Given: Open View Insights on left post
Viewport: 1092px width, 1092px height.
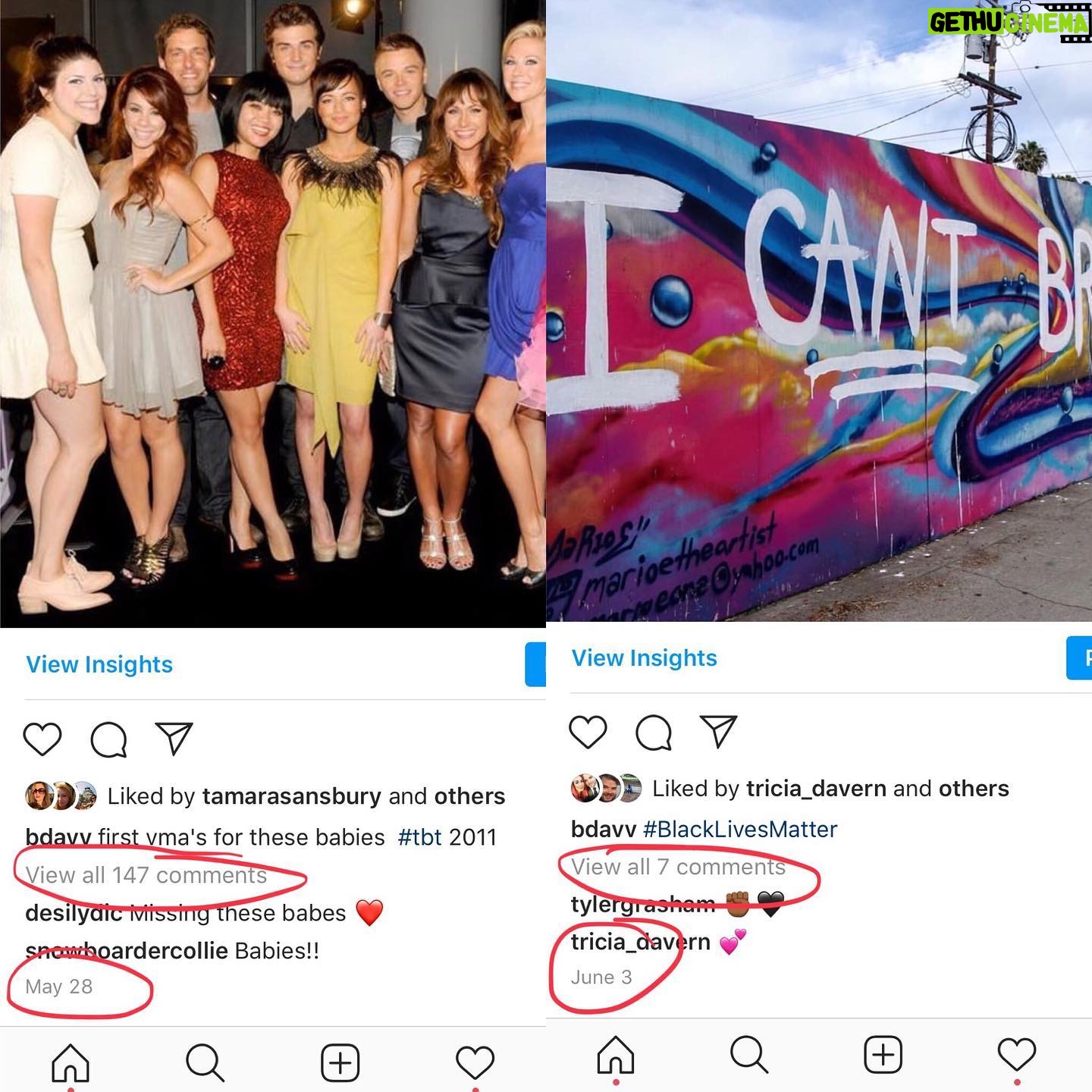Looking at the screenshot, I should [99, 664].
